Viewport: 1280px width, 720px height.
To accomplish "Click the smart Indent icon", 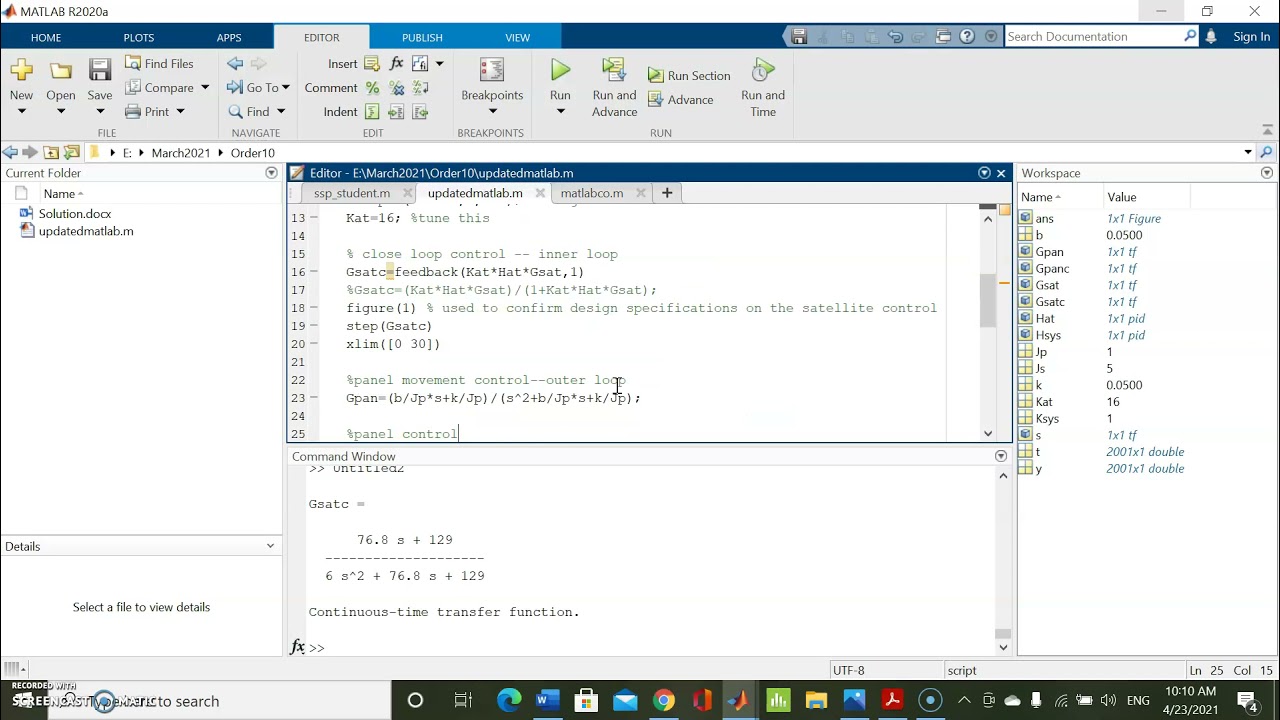I will (372, 112).
